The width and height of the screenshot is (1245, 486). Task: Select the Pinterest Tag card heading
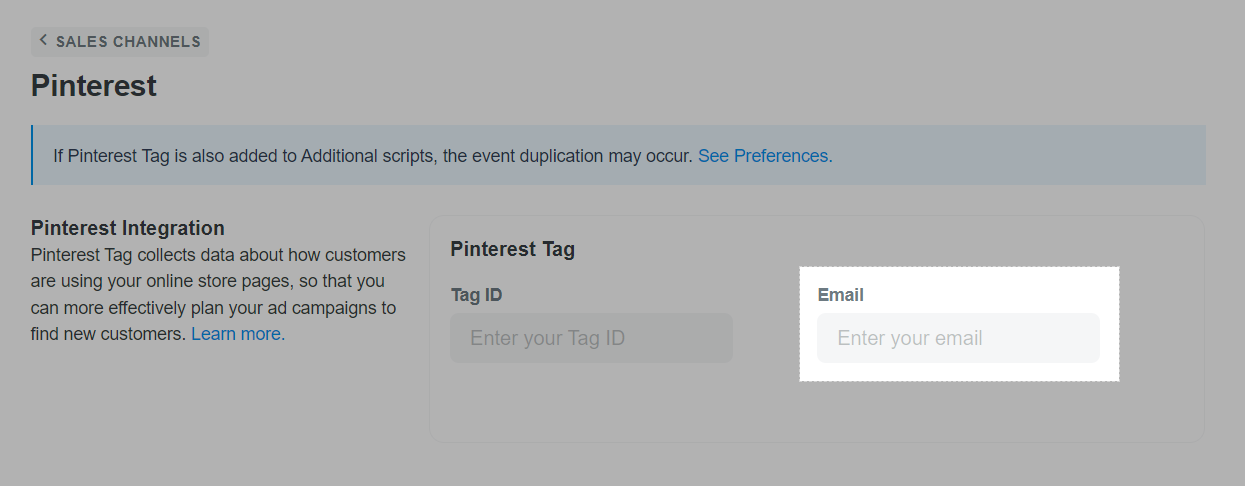[x=512, y=249]
